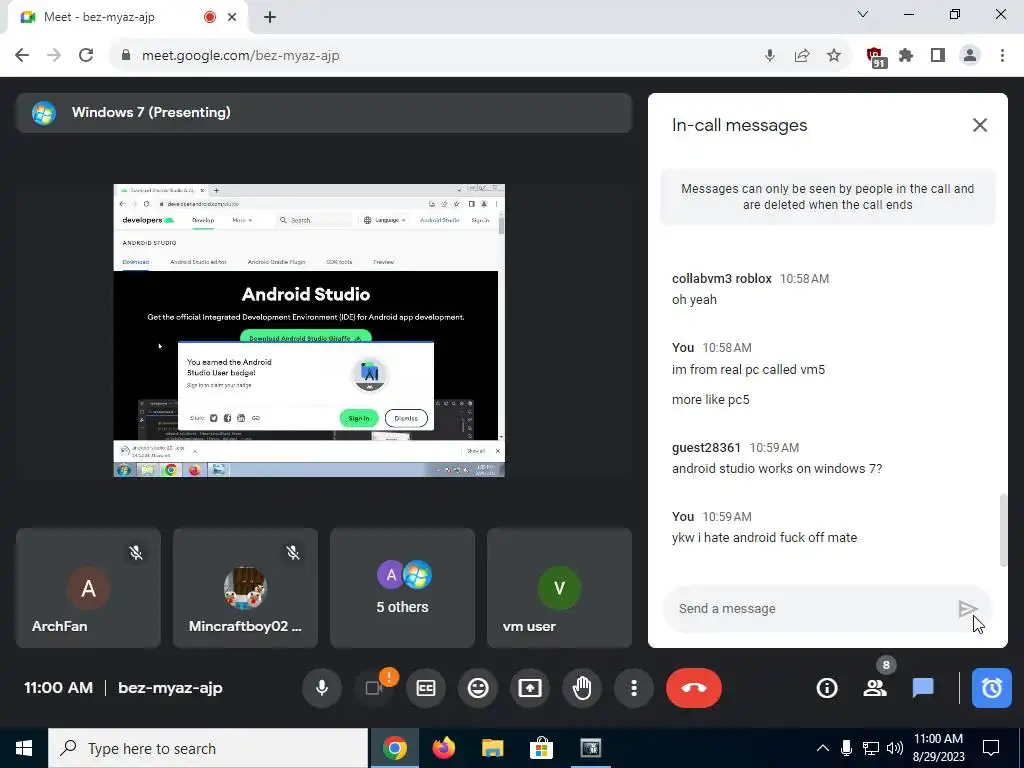The height and width of the screenshot is (768, 1024).
Task: Raise your hand in the meeting
Action: click(x=582, y=688)
